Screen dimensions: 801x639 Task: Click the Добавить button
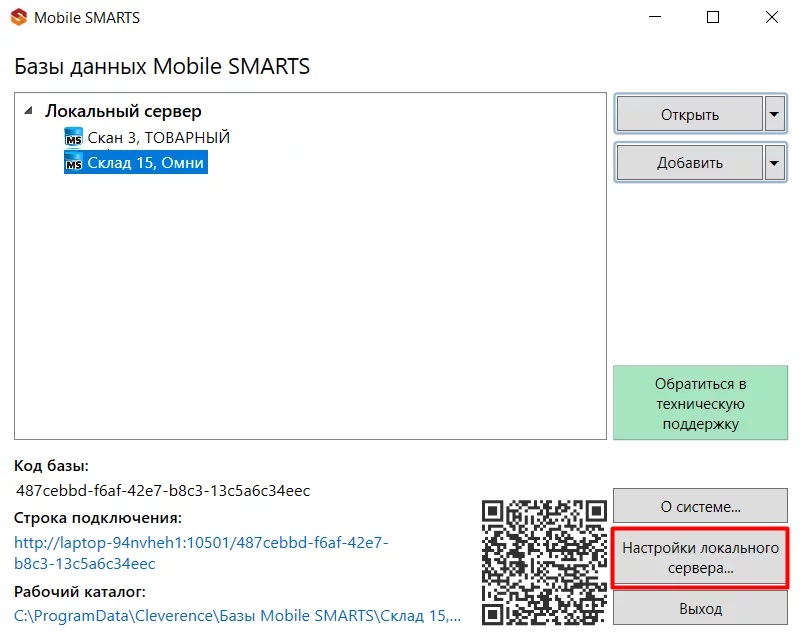coord(690,163)
